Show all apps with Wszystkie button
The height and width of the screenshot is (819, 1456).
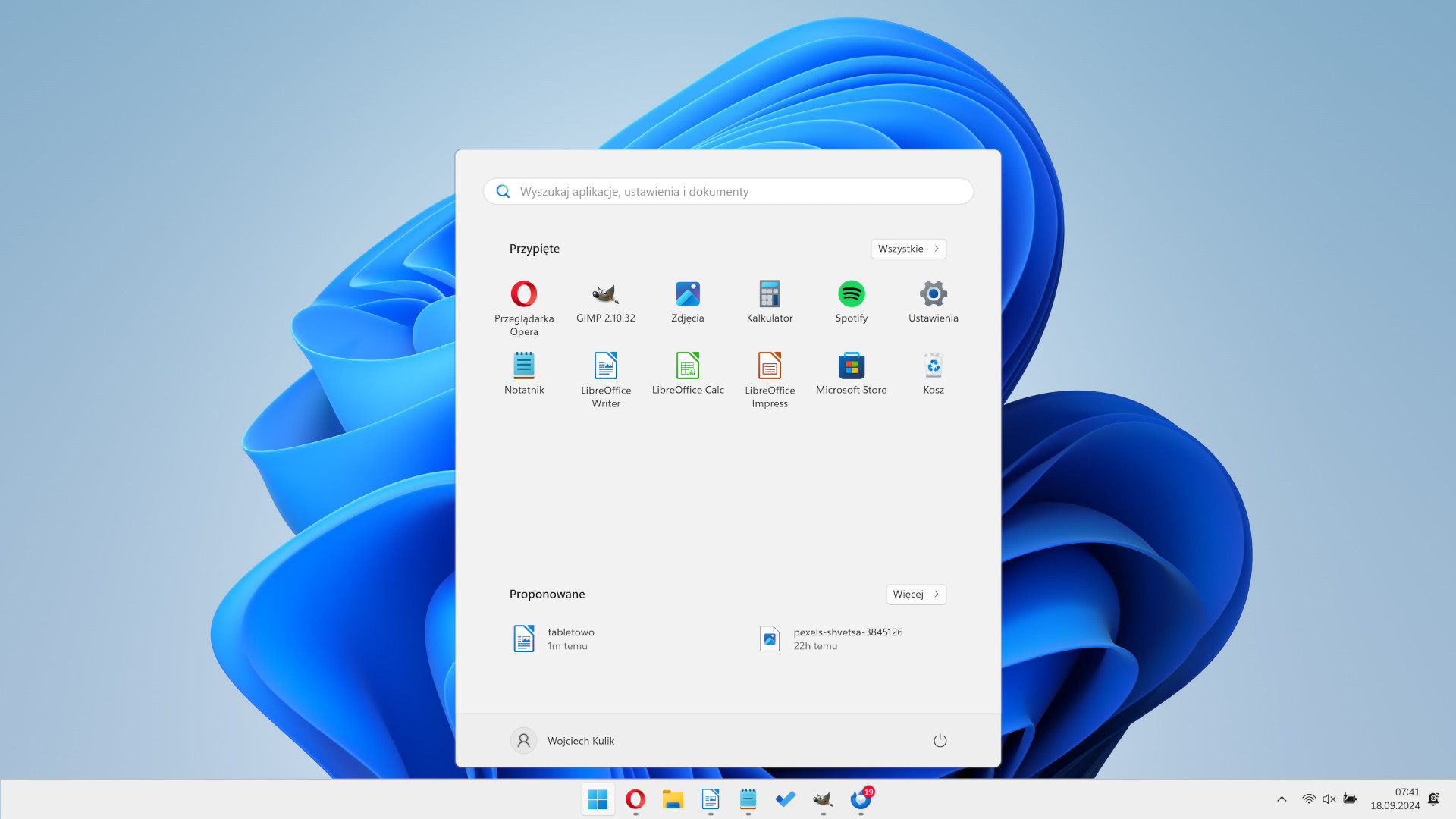click(x=908, y=249)
